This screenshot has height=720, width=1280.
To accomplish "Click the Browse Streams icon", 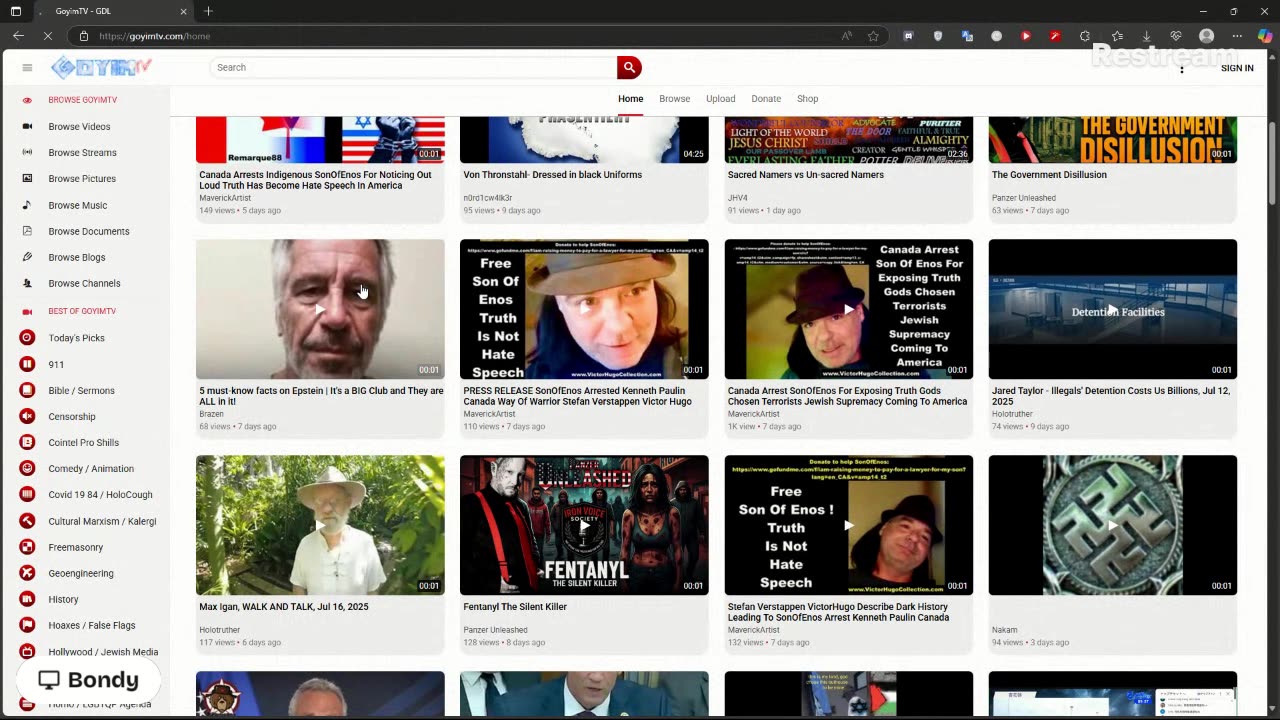I will [27, 153].
